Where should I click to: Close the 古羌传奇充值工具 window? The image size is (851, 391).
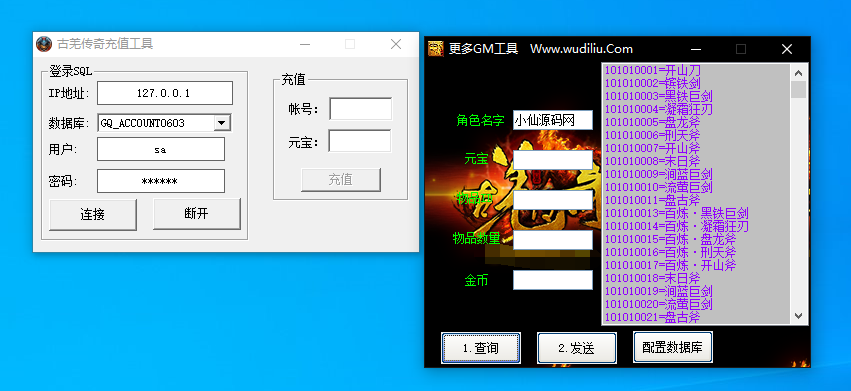click(x=396, y=44)
